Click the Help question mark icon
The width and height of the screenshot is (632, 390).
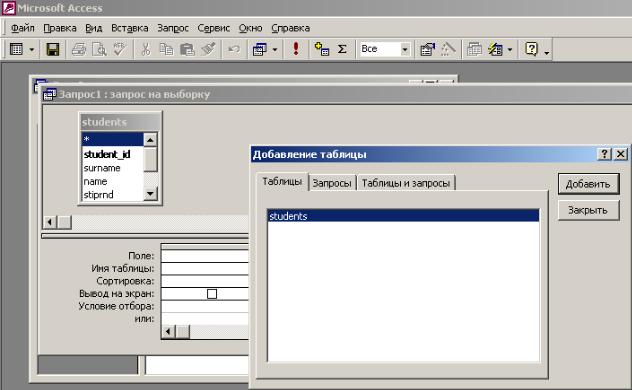[x=532, y=49]
